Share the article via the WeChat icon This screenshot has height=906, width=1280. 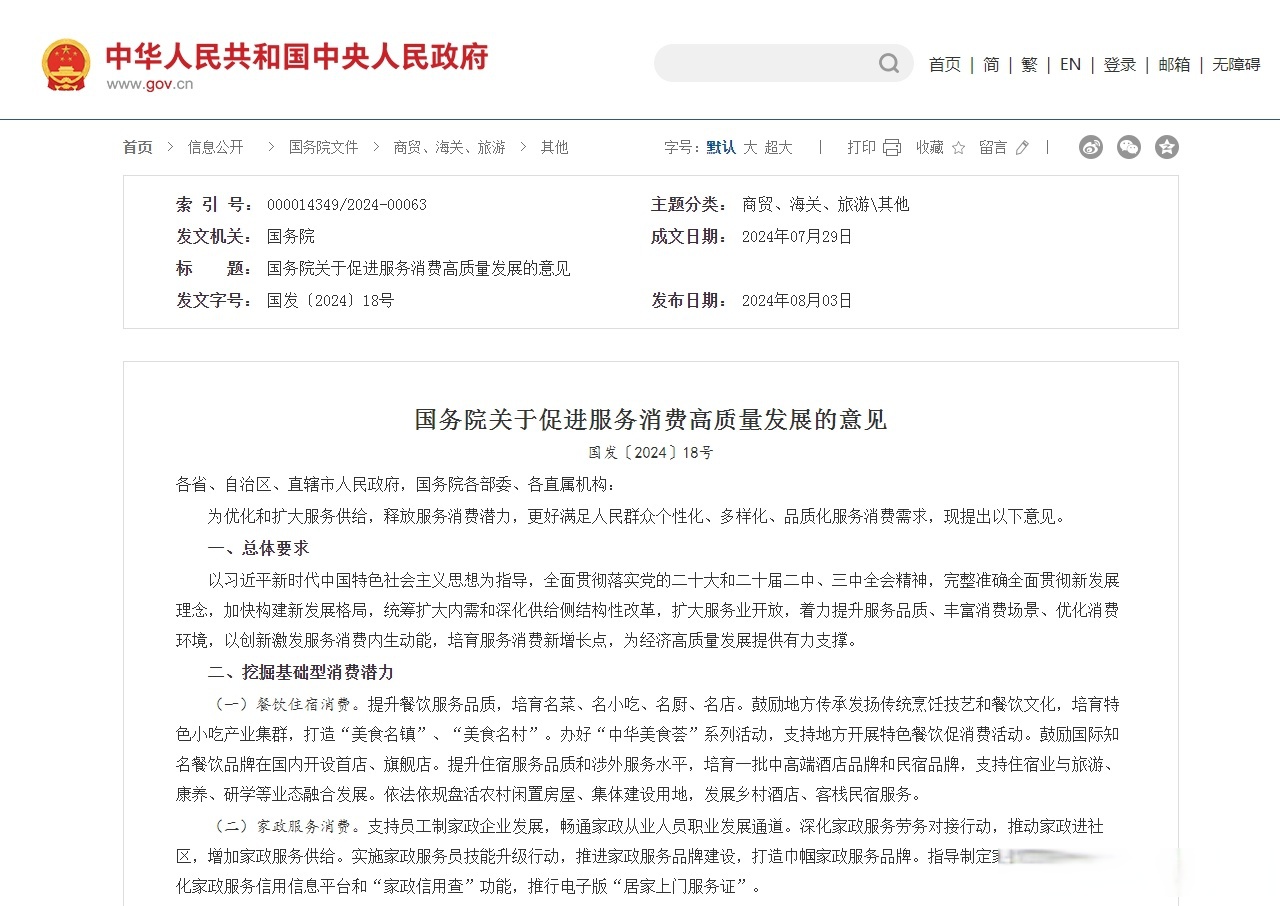pyautogui.click(x=1128, y=146)
